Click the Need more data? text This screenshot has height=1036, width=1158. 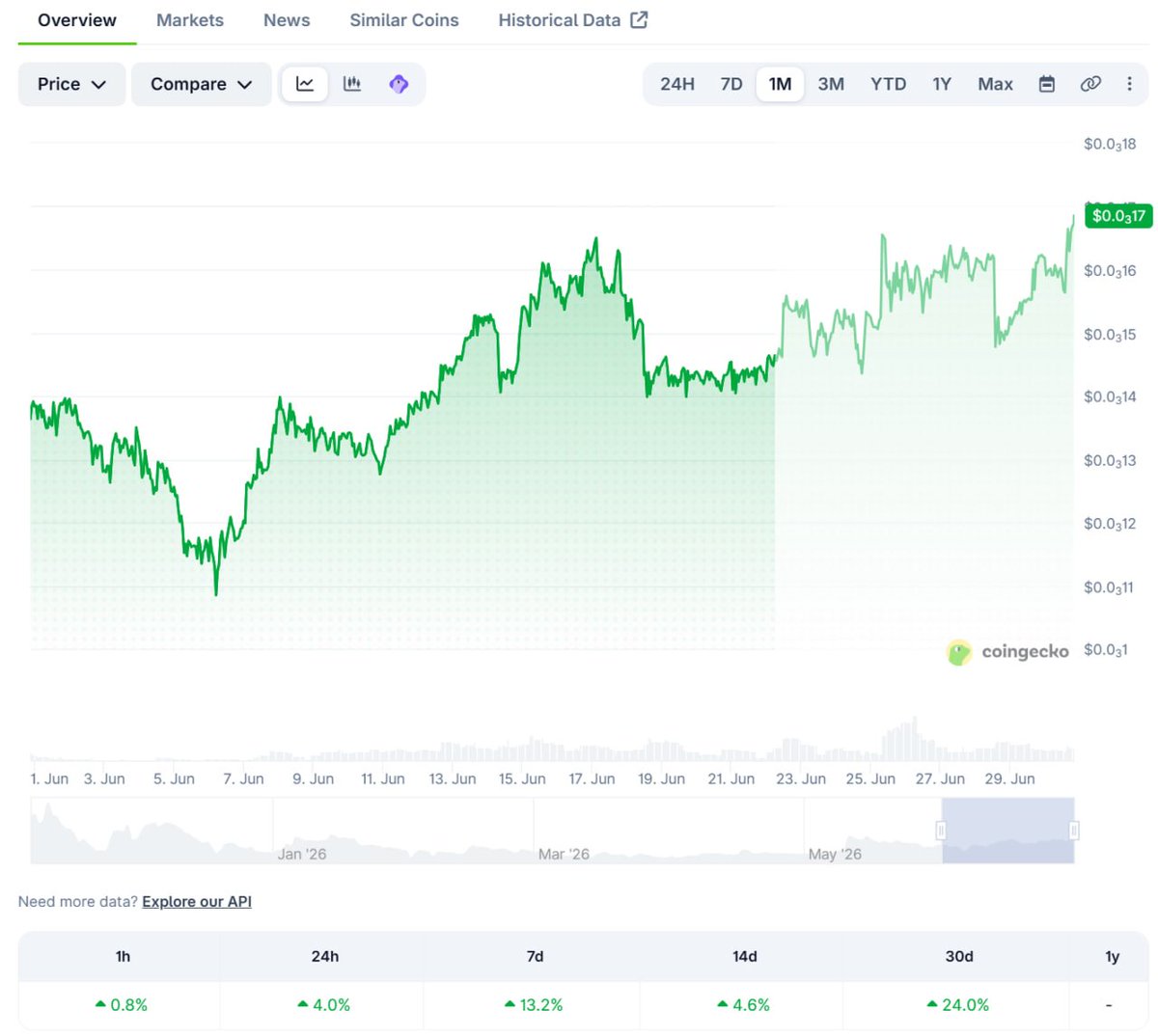(x=78, y=902)
